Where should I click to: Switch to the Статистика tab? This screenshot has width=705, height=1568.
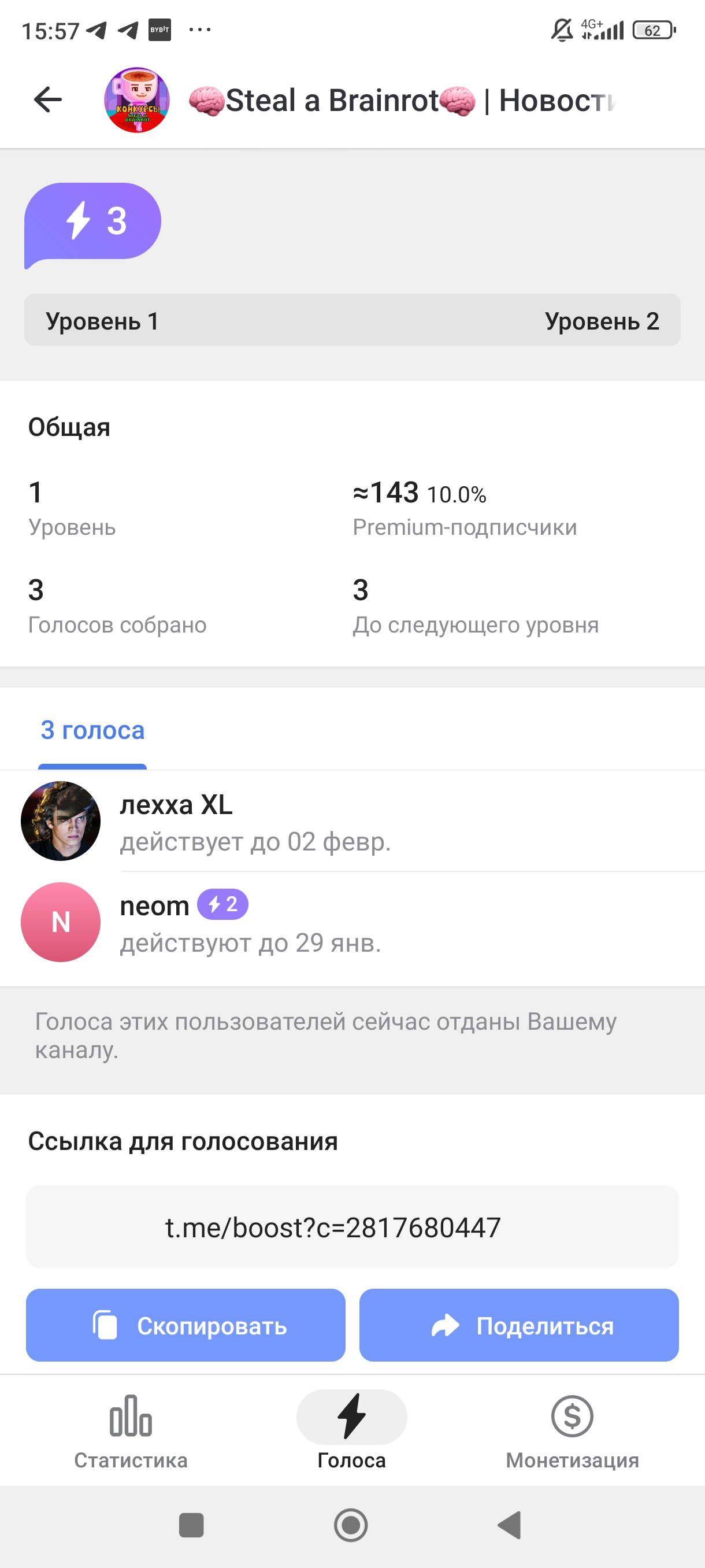tap(131, 1430)
